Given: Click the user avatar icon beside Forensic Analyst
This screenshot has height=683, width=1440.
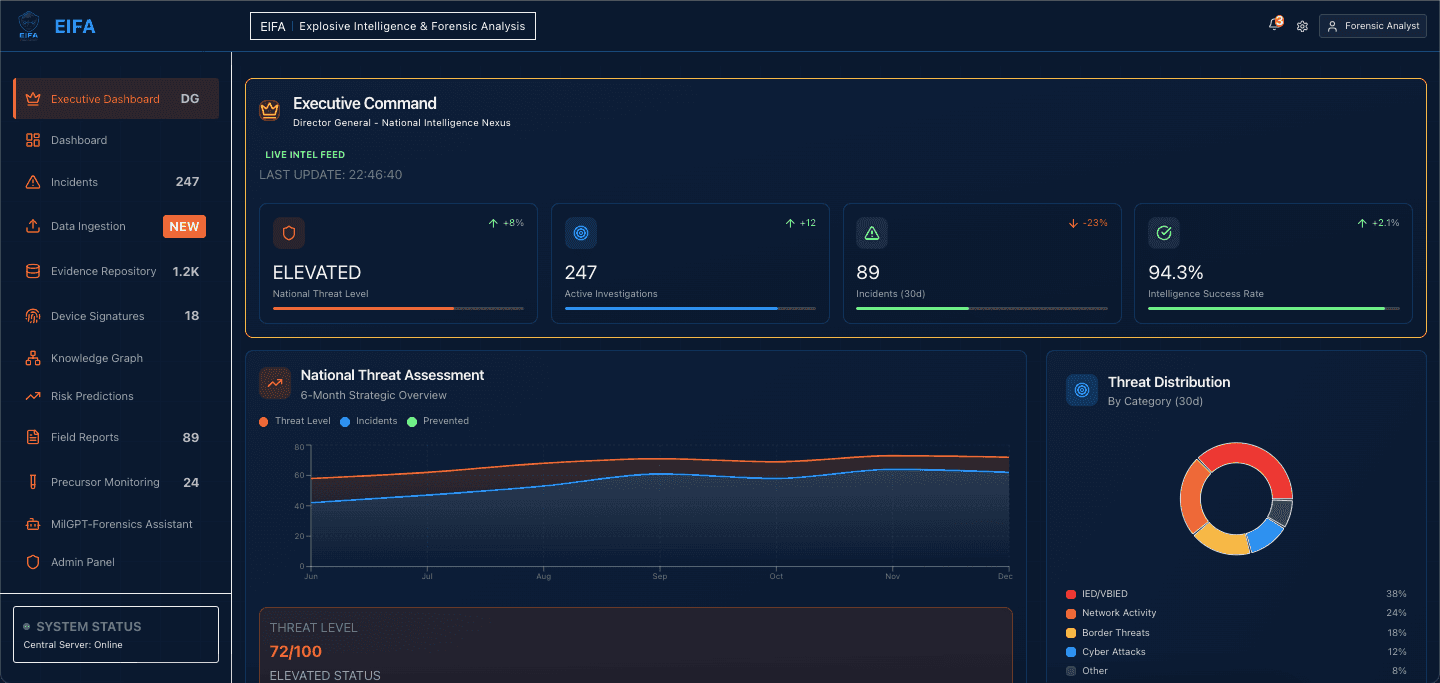Looking at the screenshot, I should [x=1332, y=27].
